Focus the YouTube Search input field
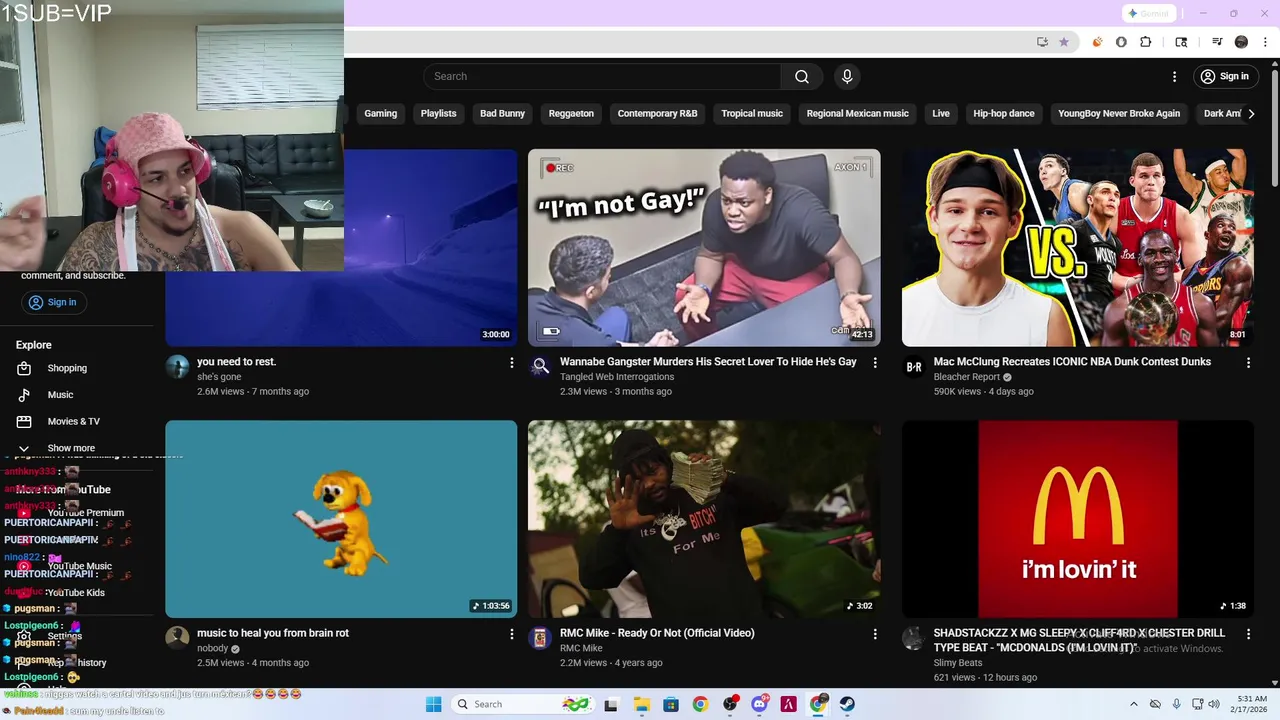Viewport: 1280px width, 720px height. tap(603, 77)
